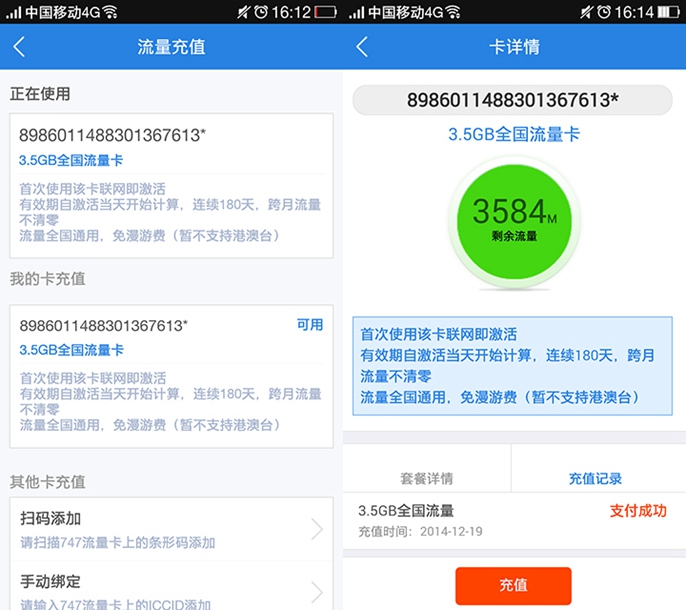Image resolution: width=686 pixels, height=610 pixels.
Task: Expand 手动绑定 chevron arrow
Action: [x=316, y=591]
